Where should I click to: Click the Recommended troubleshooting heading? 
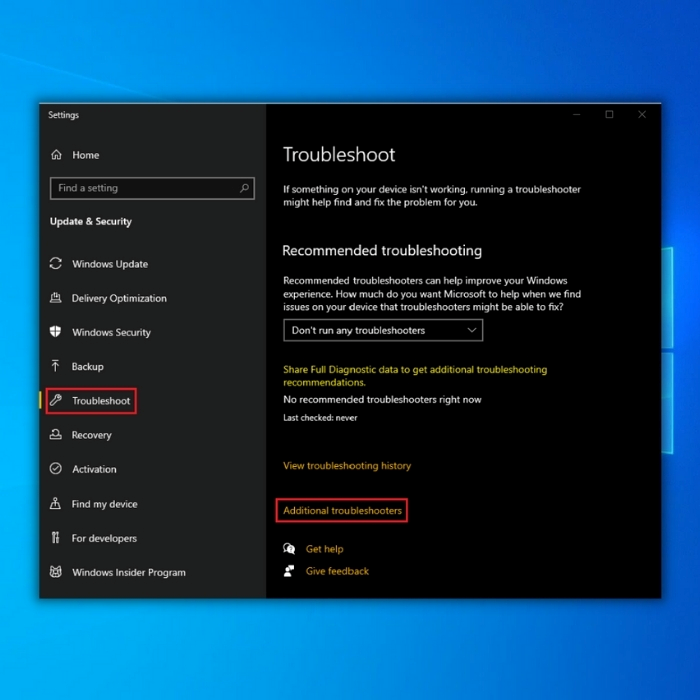(382, 250)
